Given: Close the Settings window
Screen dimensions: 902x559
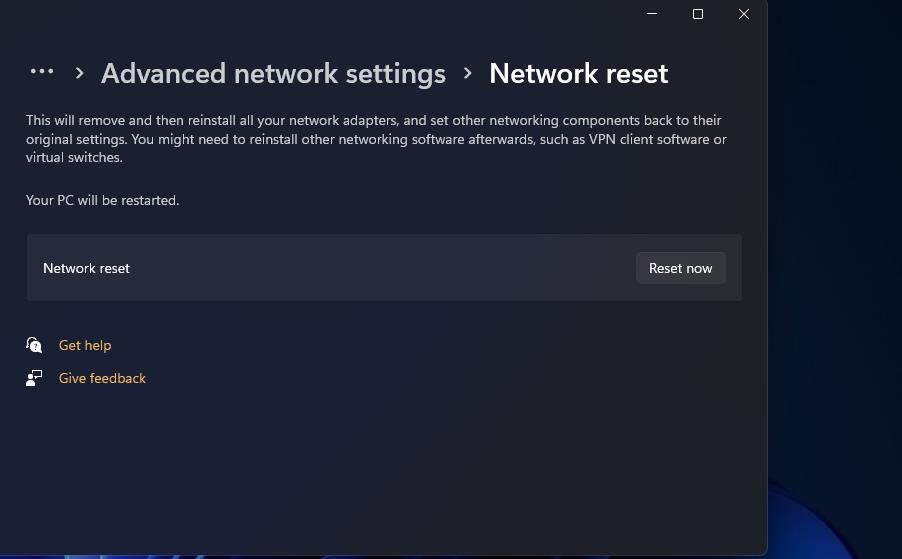Looking at the screenshot, I should click(x=744, y=14).
